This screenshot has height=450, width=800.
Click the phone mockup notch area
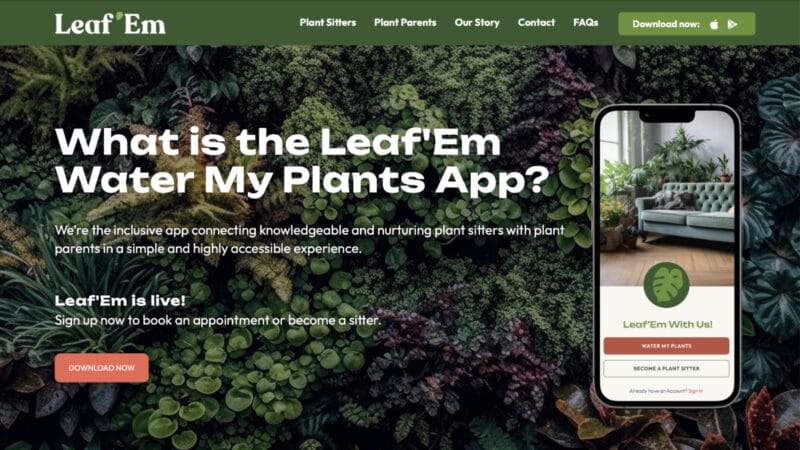[667, 116]
